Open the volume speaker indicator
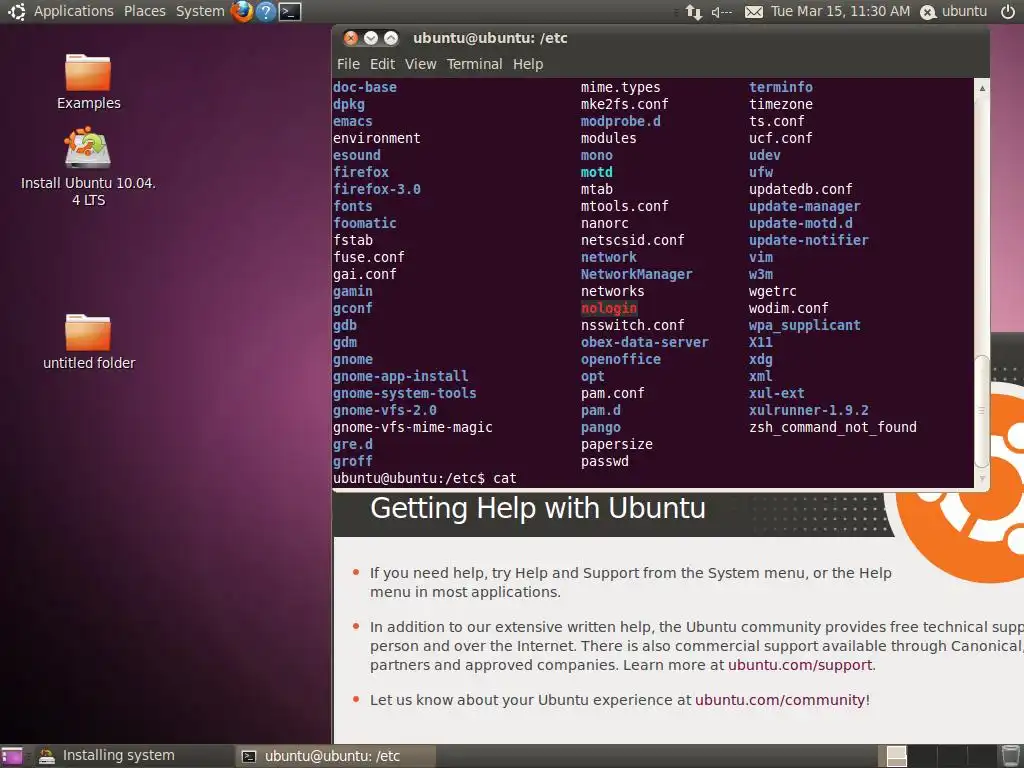Image resolution: width=1024 pixels, height=768 pixels. pos(722,12)
